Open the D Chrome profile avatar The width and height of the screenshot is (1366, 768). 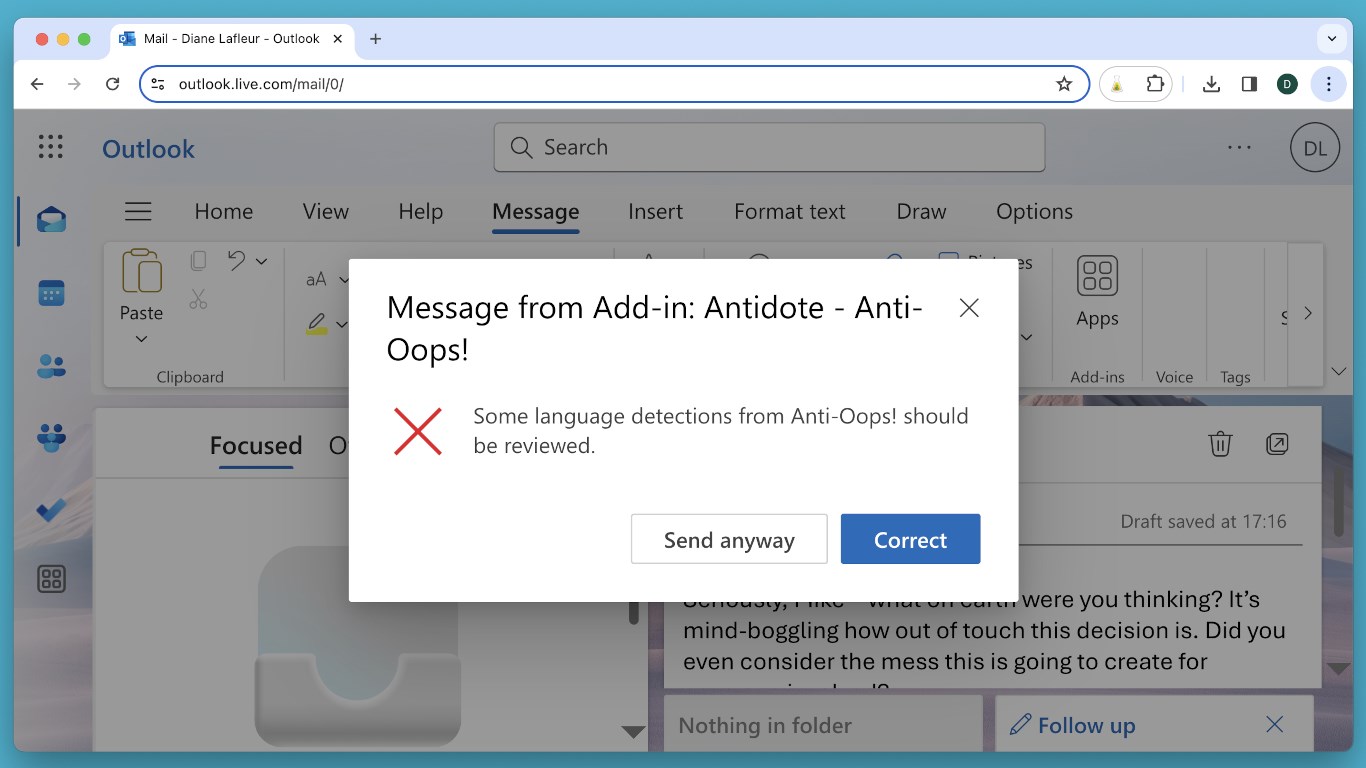(1287, 84)
